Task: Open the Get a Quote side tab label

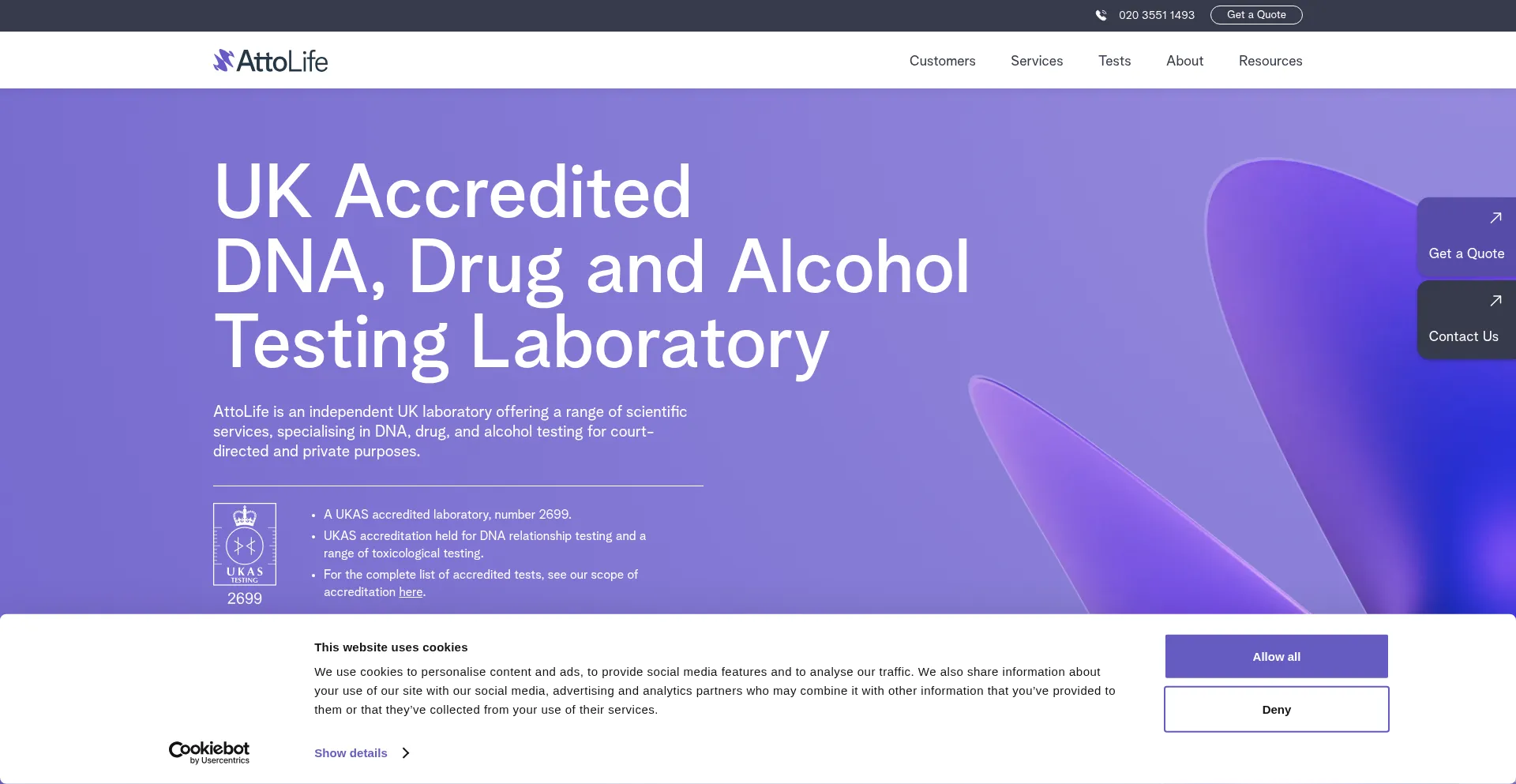Action: (1466, 253)
